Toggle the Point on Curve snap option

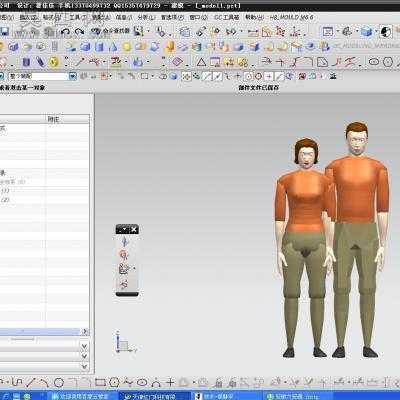(x=279, y=76)
